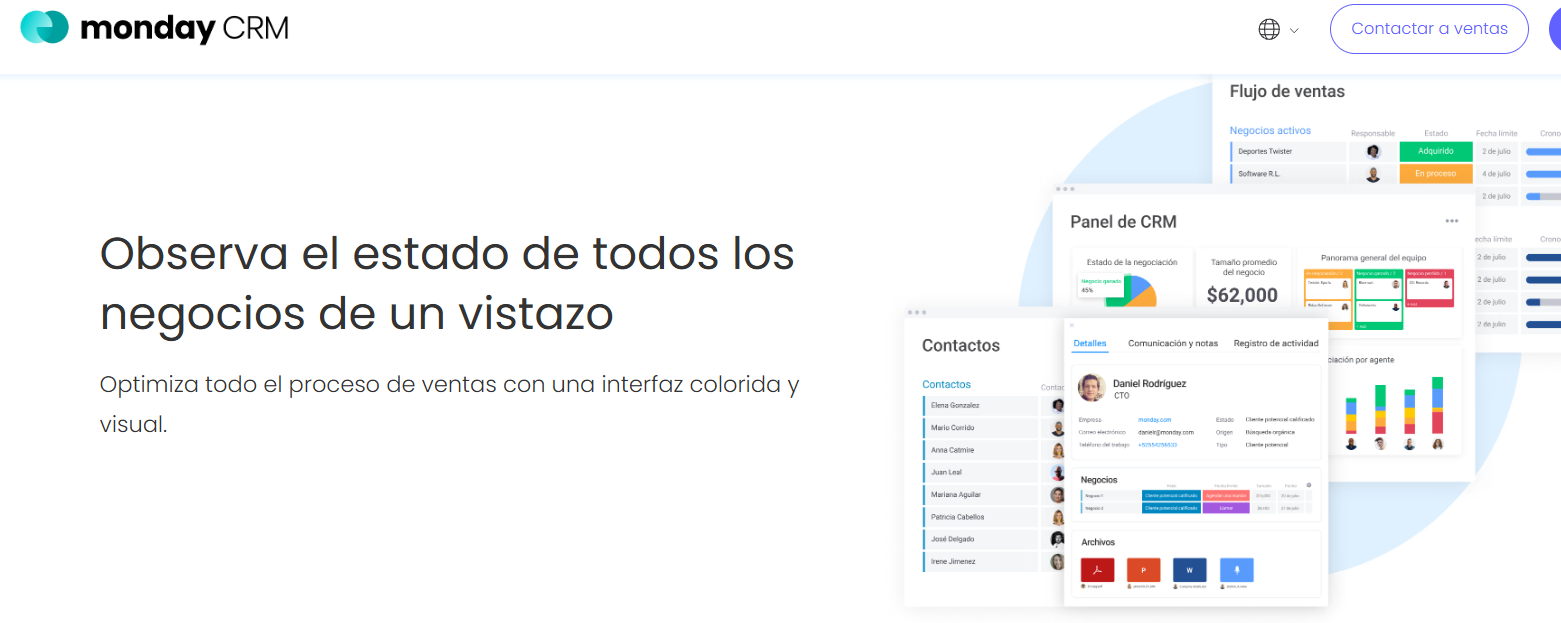Select the Software R.L. deal row
The height and width of the screenshot is (623, 1561).
click(1288, 174)
